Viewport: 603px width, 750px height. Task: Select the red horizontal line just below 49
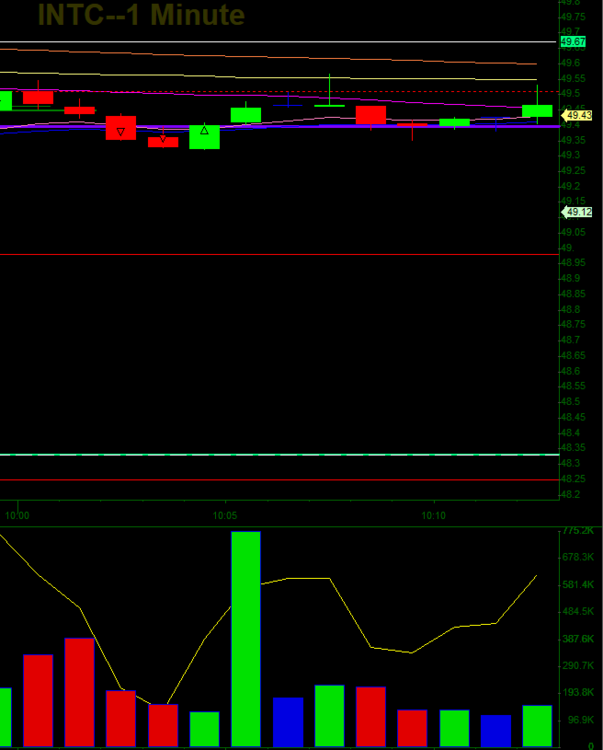(x=278, y=255)
